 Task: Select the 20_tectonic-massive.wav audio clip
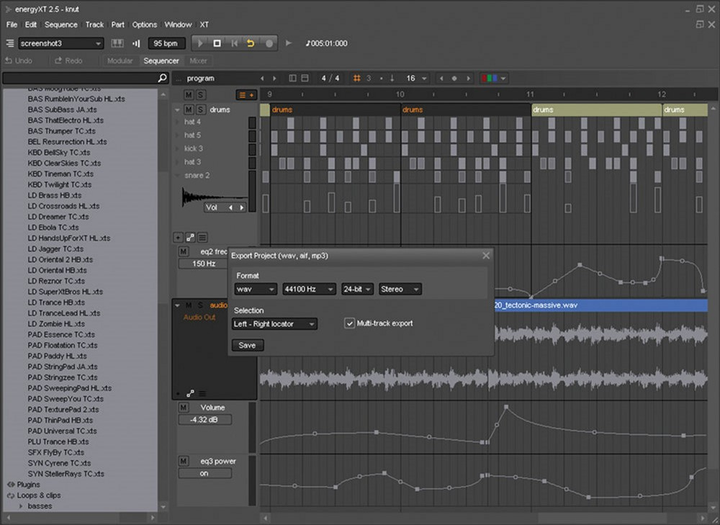(x=601, y=305)
